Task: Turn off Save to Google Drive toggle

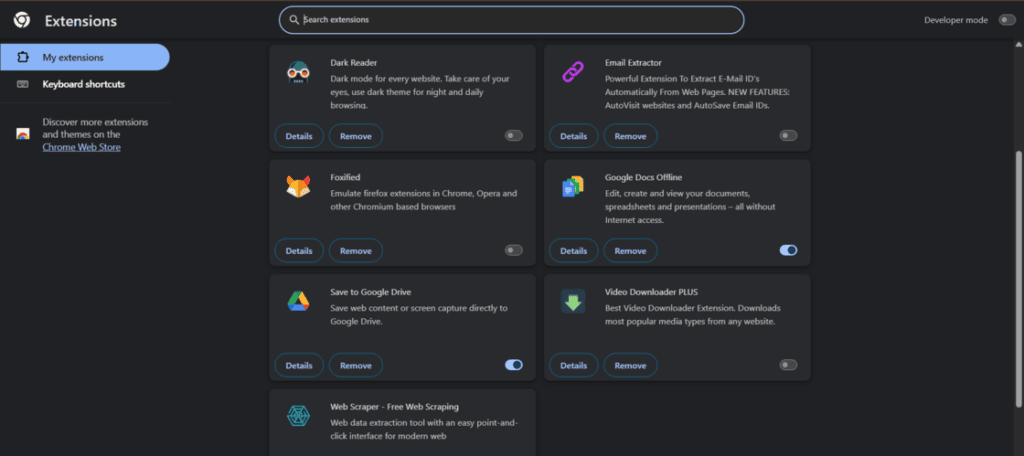Action: click(x=514, y=365)
